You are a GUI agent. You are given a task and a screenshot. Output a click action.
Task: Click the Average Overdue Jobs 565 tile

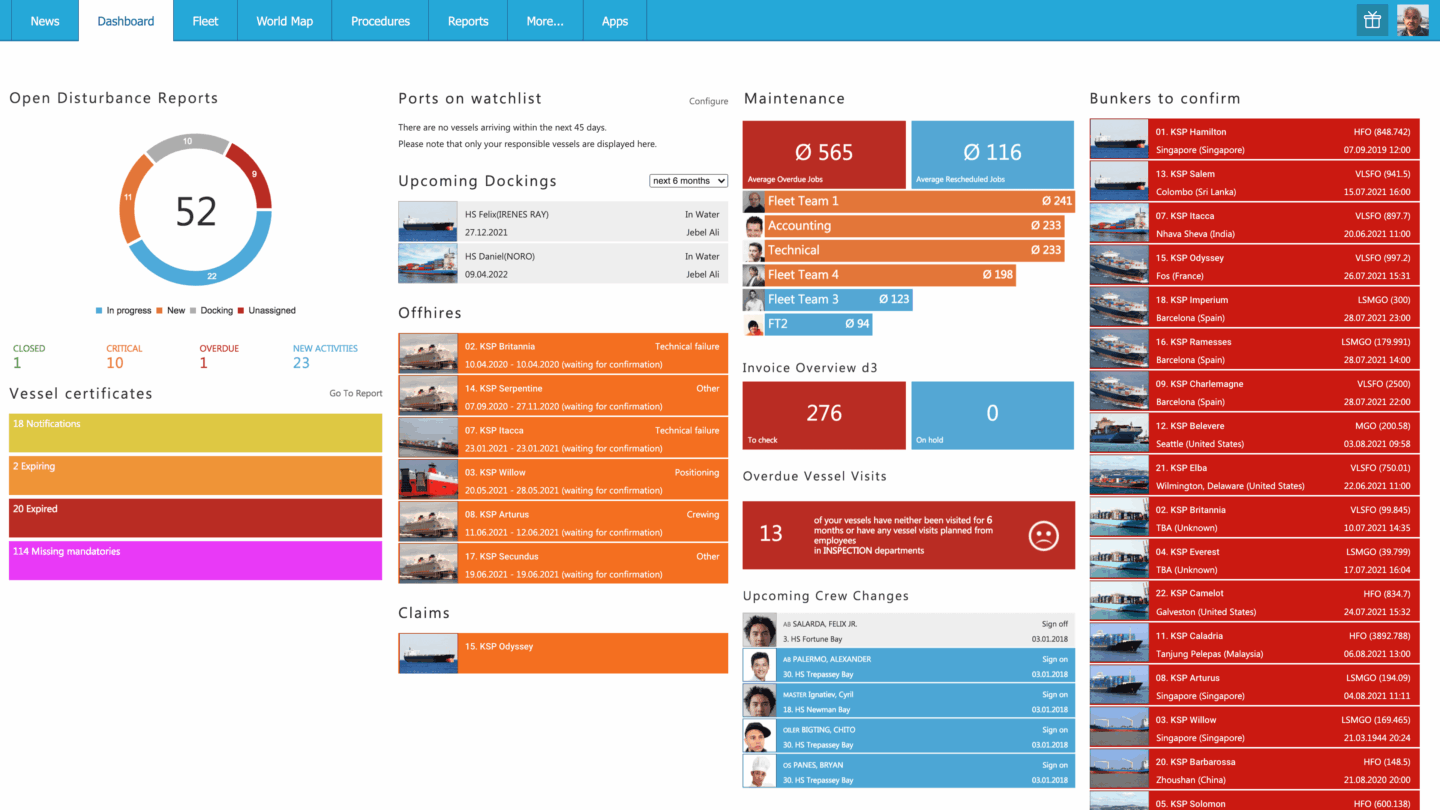coord(824,155)
